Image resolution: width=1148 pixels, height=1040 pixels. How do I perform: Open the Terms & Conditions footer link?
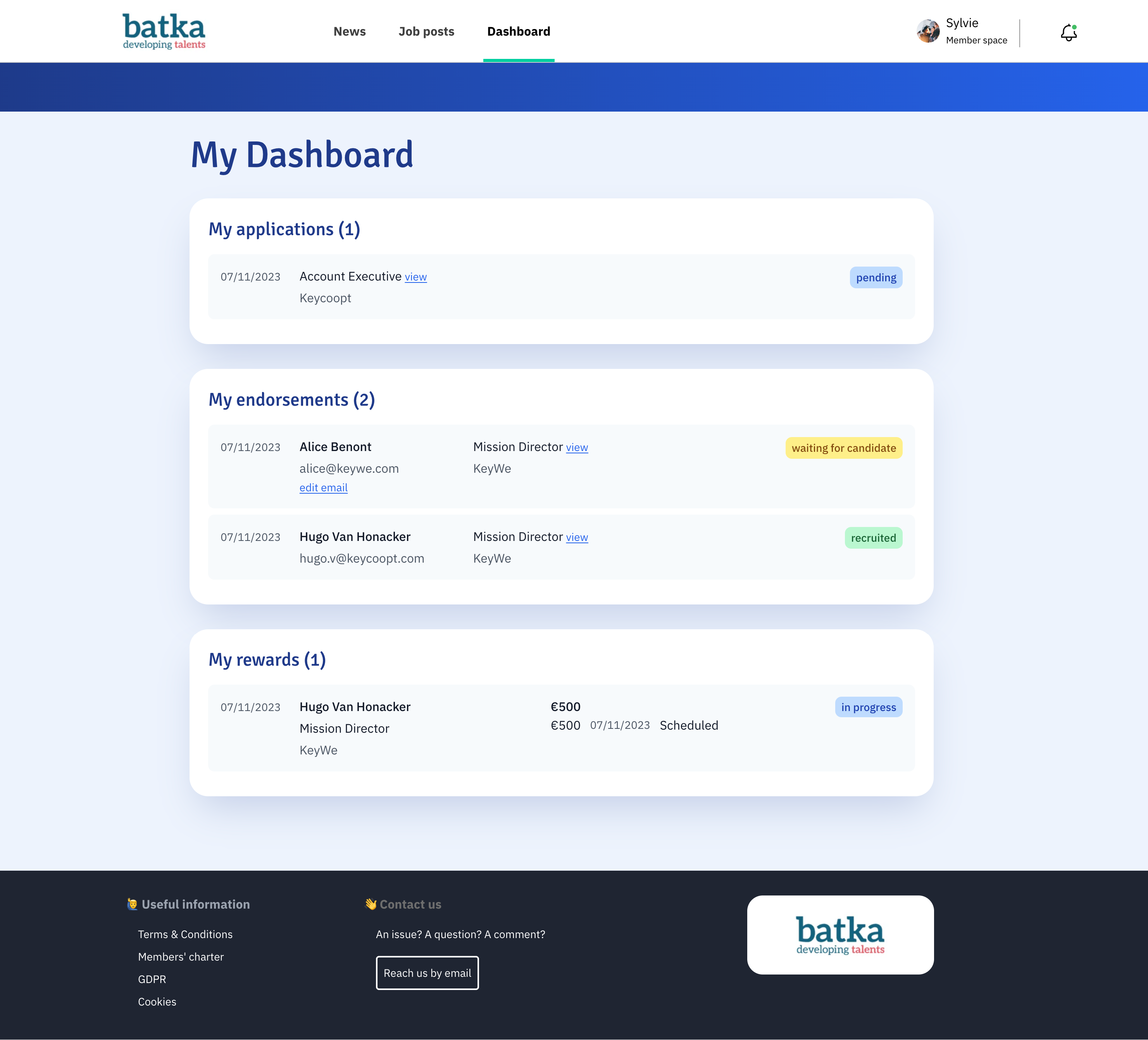[185, 934]
